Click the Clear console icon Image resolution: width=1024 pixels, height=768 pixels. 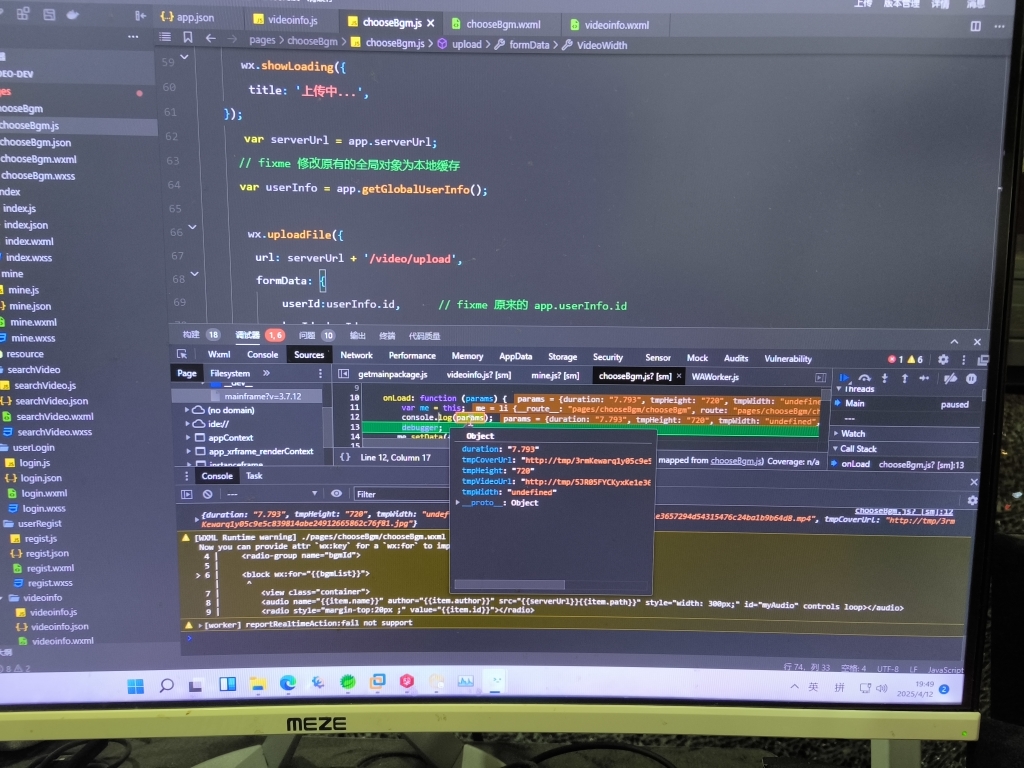pyautogui.click(x=208, y=494)
